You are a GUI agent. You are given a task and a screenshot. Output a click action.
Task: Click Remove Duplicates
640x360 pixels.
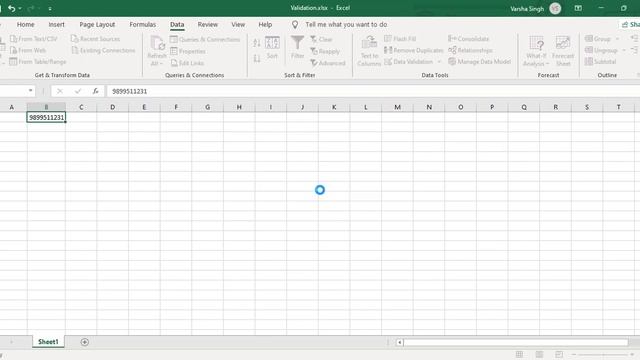(413, 50)
